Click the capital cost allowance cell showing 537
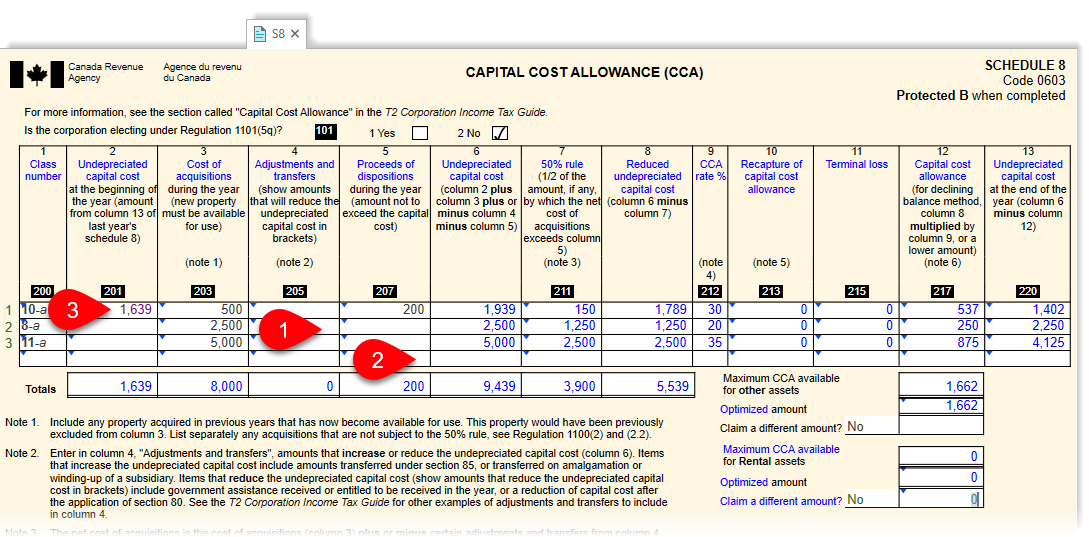 pos(942,310)
